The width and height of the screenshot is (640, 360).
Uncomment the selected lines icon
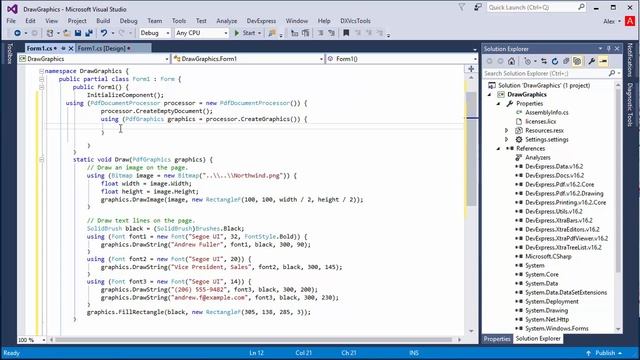pyautogui.click(x=331, y=33)
